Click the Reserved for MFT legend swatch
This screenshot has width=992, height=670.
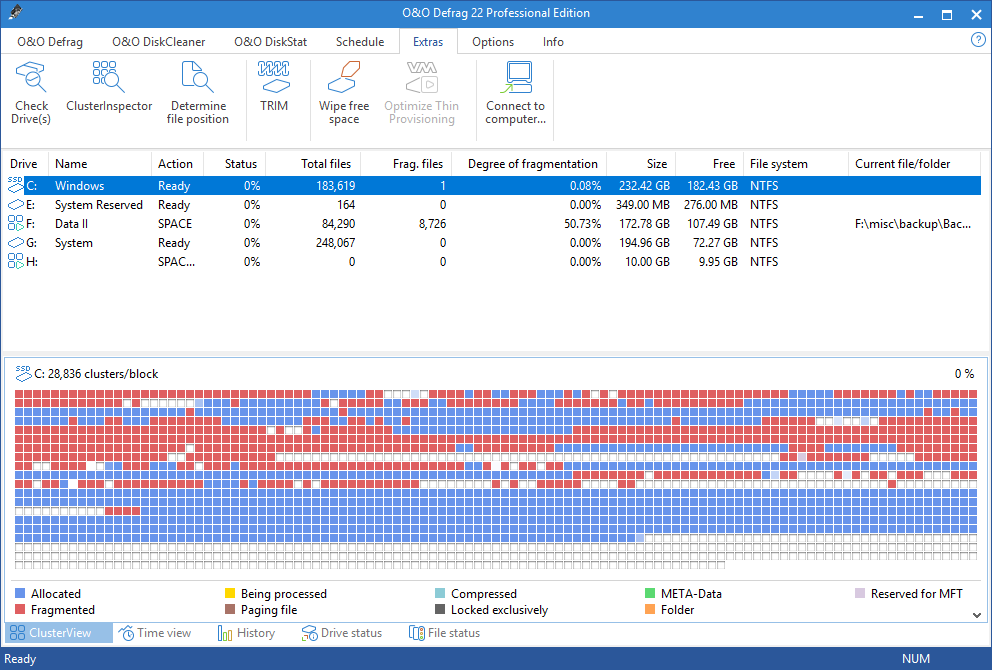[860, 593]
